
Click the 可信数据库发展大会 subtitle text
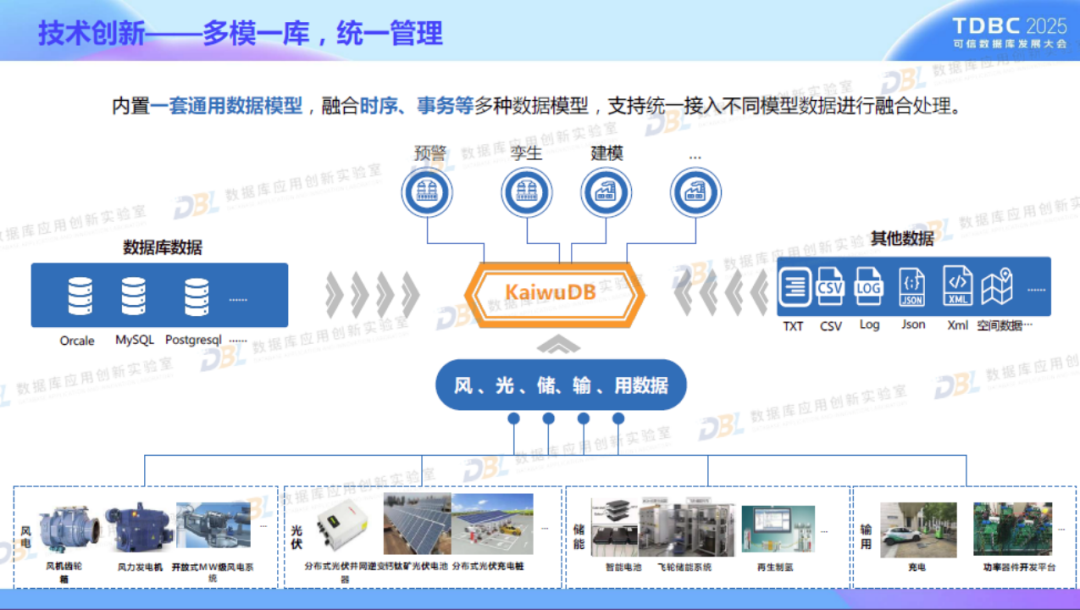[x=1010, y=44]
